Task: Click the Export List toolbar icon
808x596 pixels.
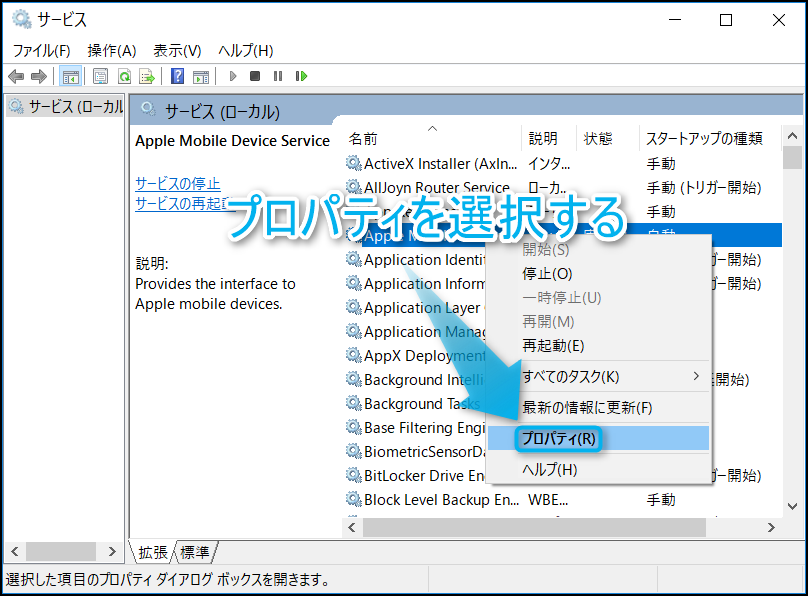Action: pos(147,76)
